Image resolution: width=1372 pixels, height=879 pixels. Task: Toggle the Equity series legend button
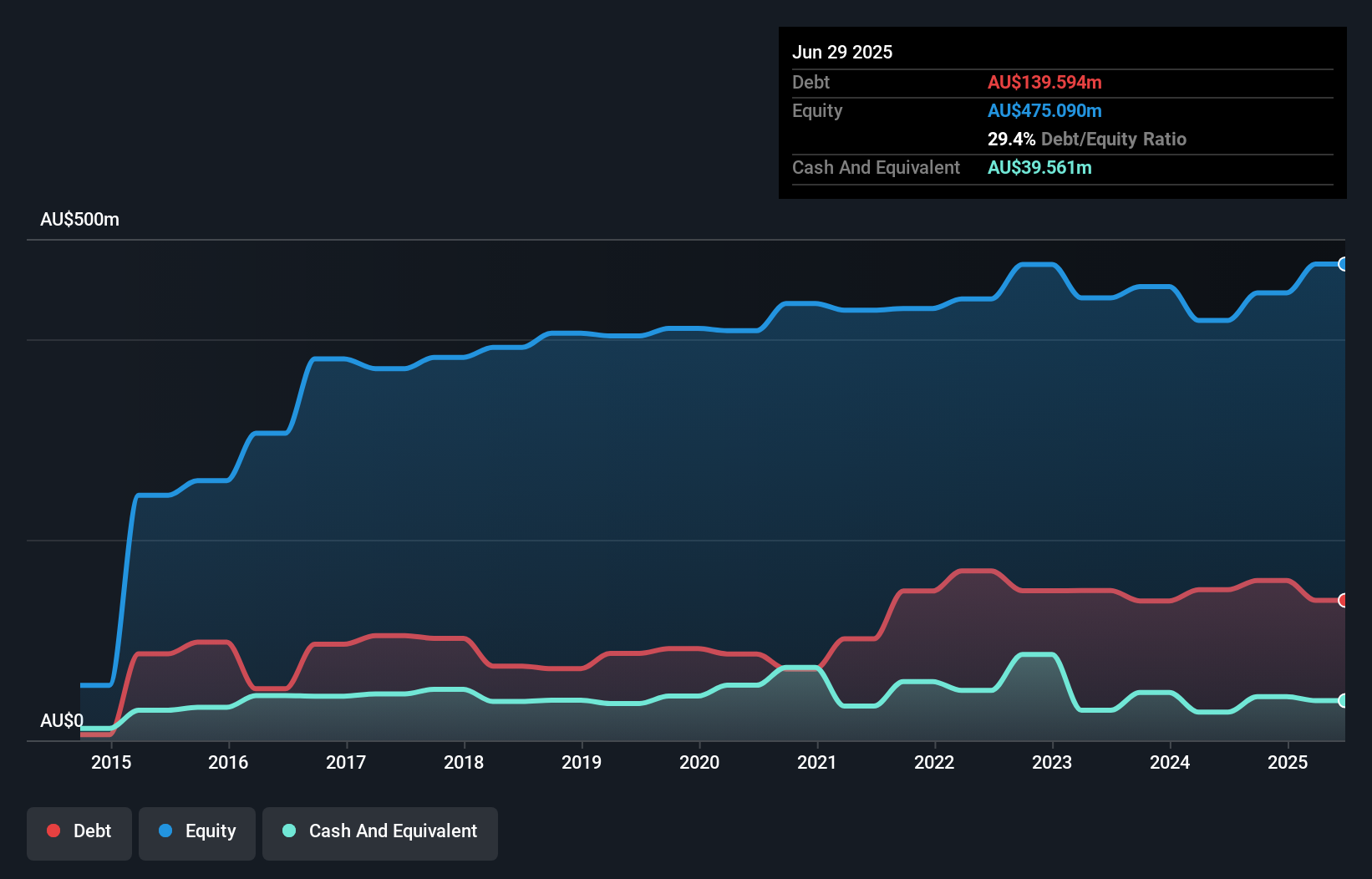(197, 833)
